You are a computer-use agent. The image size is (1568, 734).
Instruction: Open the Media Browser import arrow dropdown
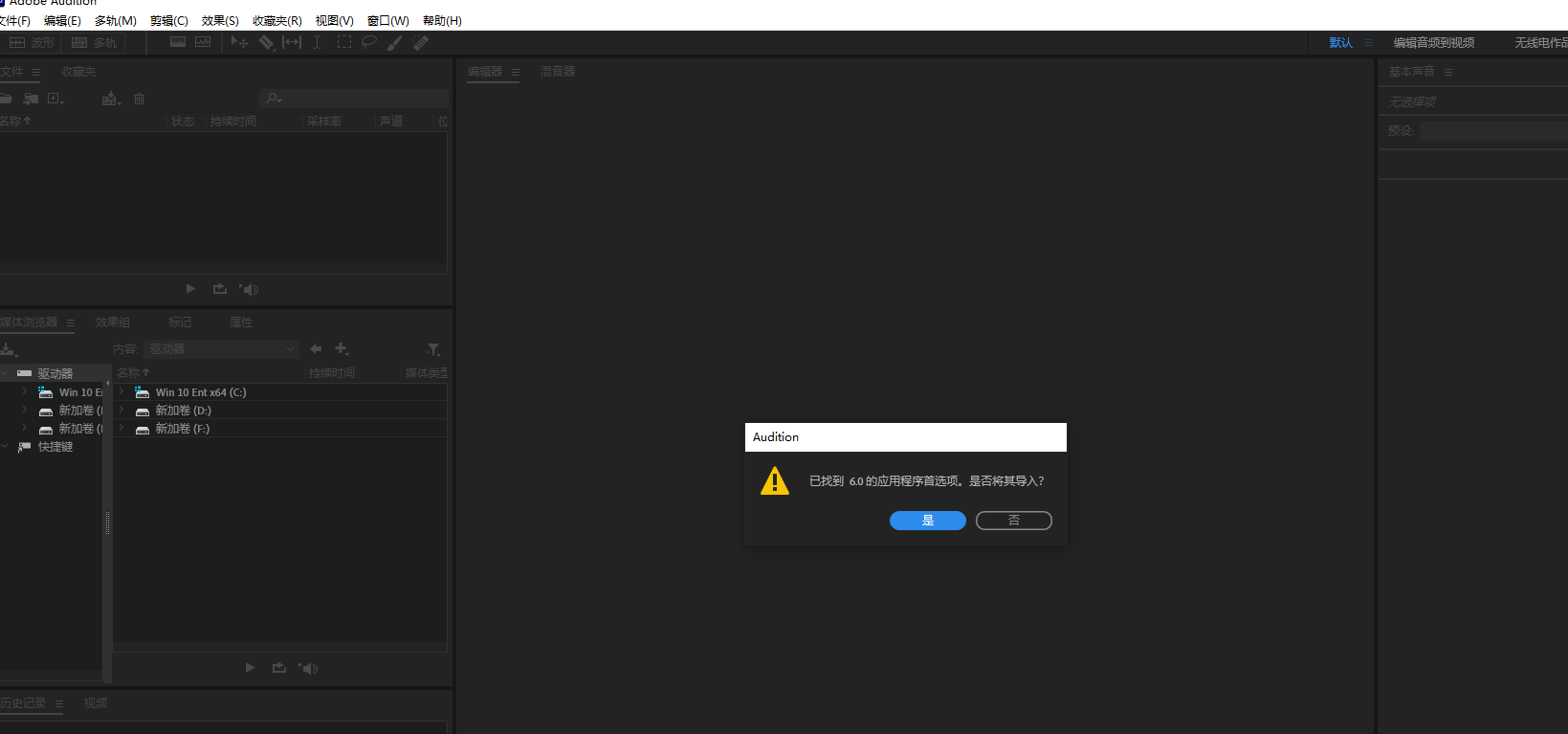pos(9,349)
